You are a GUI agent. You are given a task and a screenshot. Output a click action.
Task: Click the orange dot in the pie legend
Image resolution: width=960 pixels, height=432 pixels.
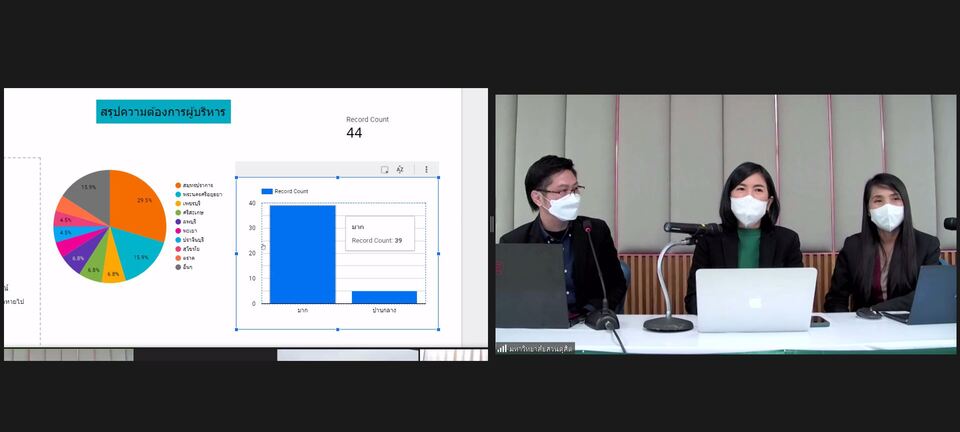(x=178, y=185)
